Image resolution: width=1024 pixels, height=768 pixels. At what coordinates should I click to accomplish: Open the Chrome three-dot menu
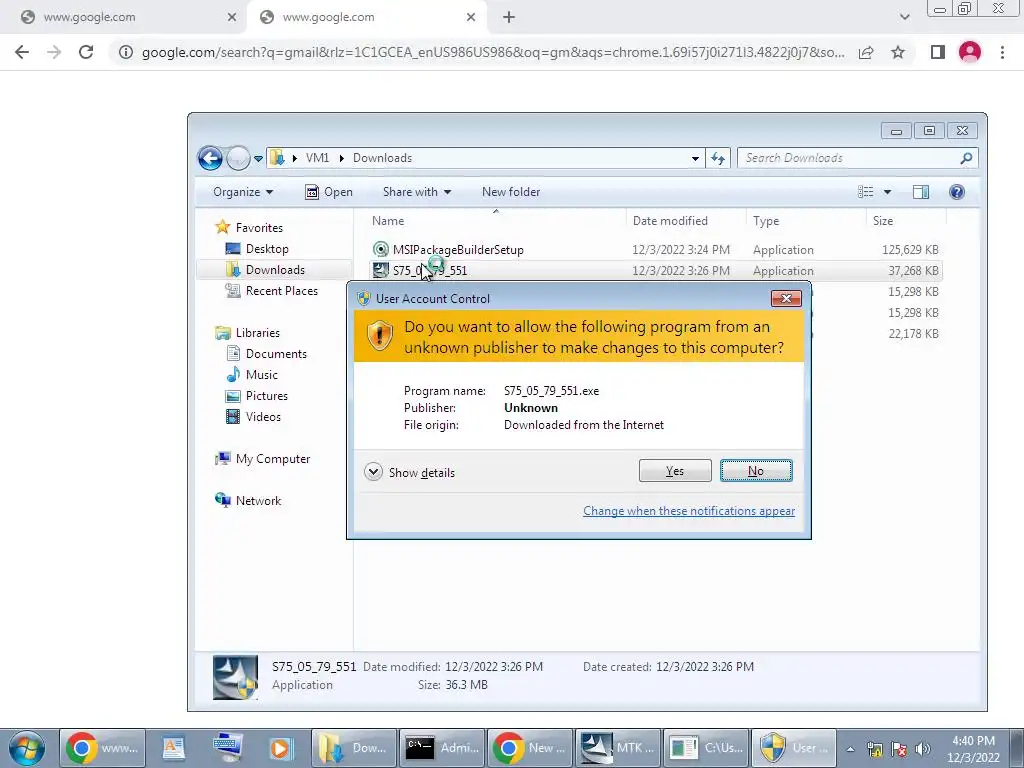[x=1002, y=52]
